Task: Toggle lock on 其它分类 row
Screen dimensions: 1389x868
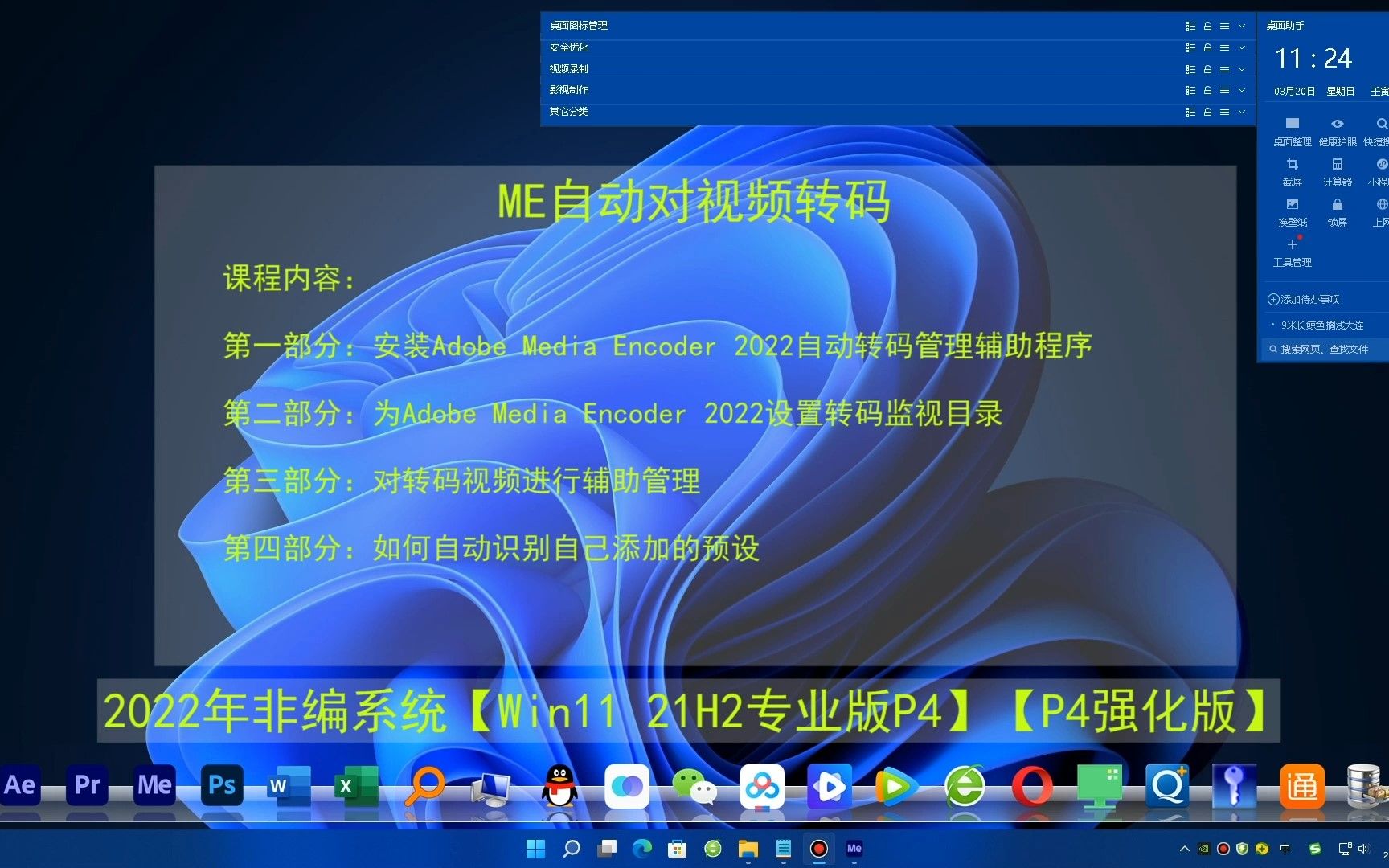Action: pos(1207,112)
